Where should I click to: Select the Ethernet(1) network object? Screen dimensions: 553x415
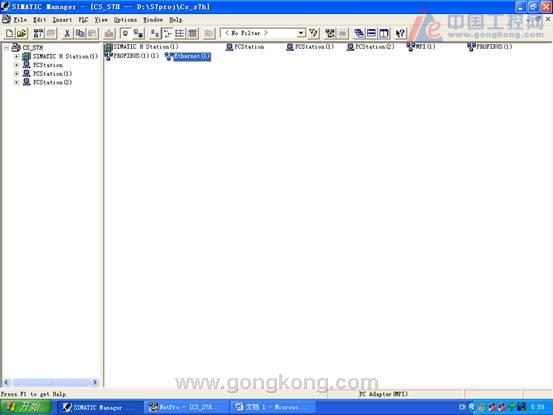(x=188, y=56)
